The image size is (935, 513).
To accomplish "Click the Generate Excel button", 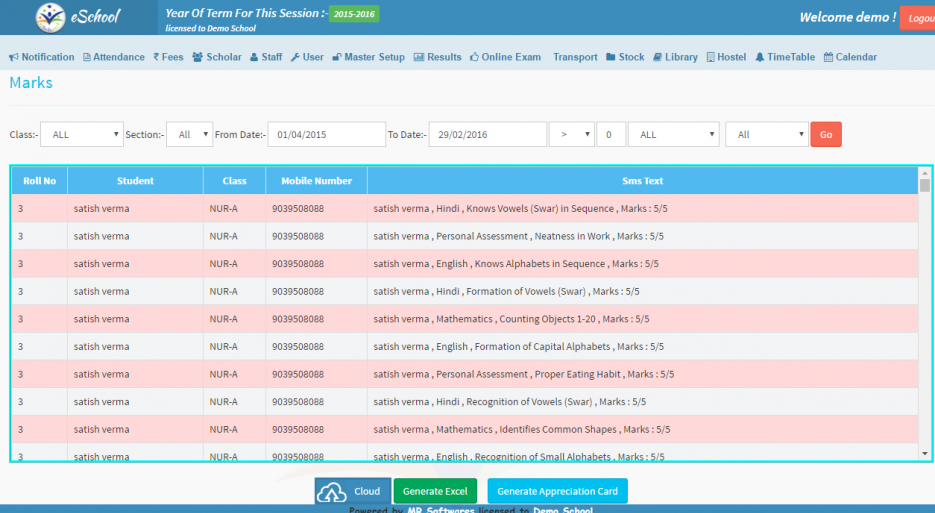I will 434,491.
